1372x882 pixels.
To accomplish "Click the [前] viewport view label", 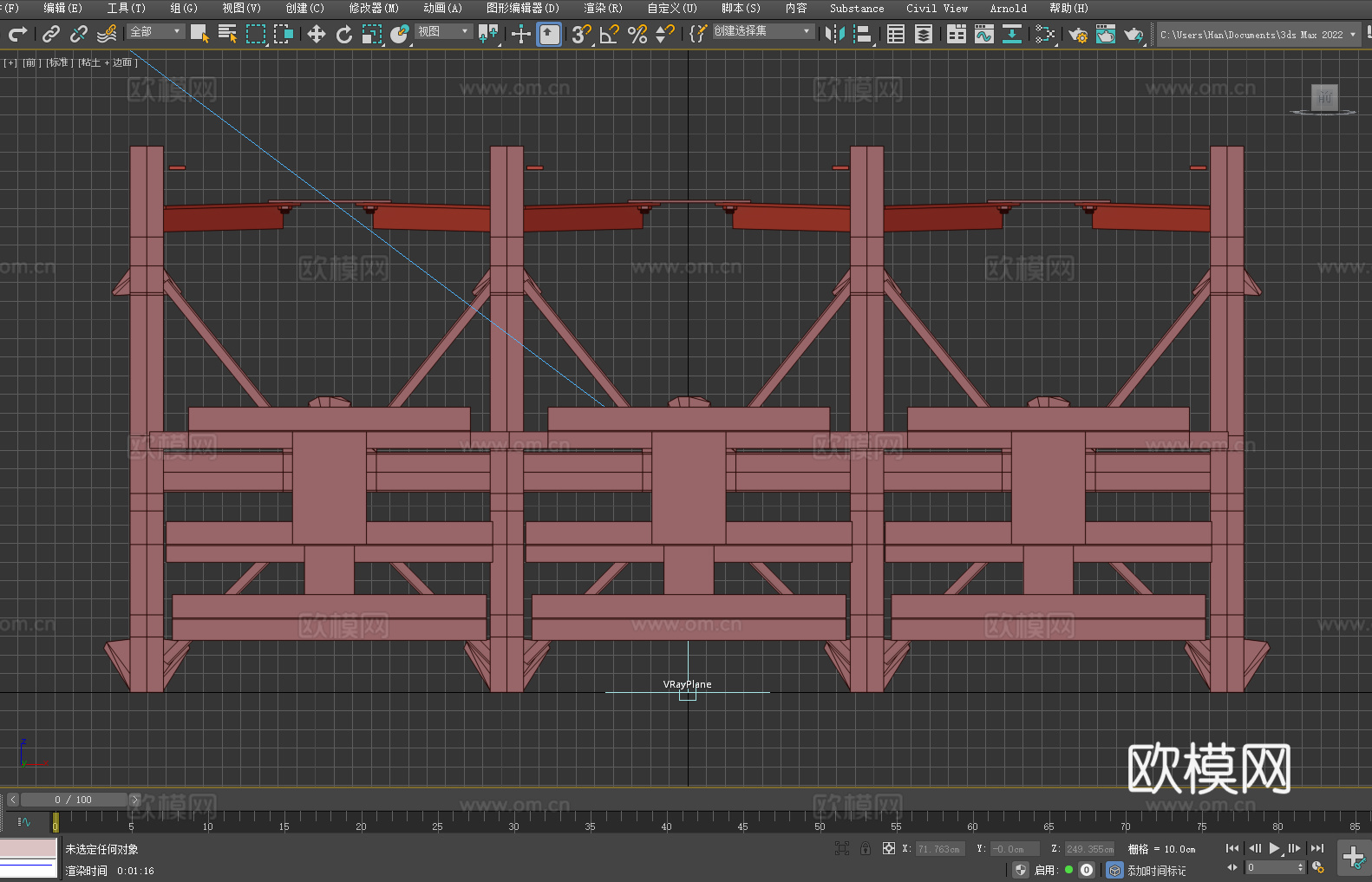I will (30, 62).
